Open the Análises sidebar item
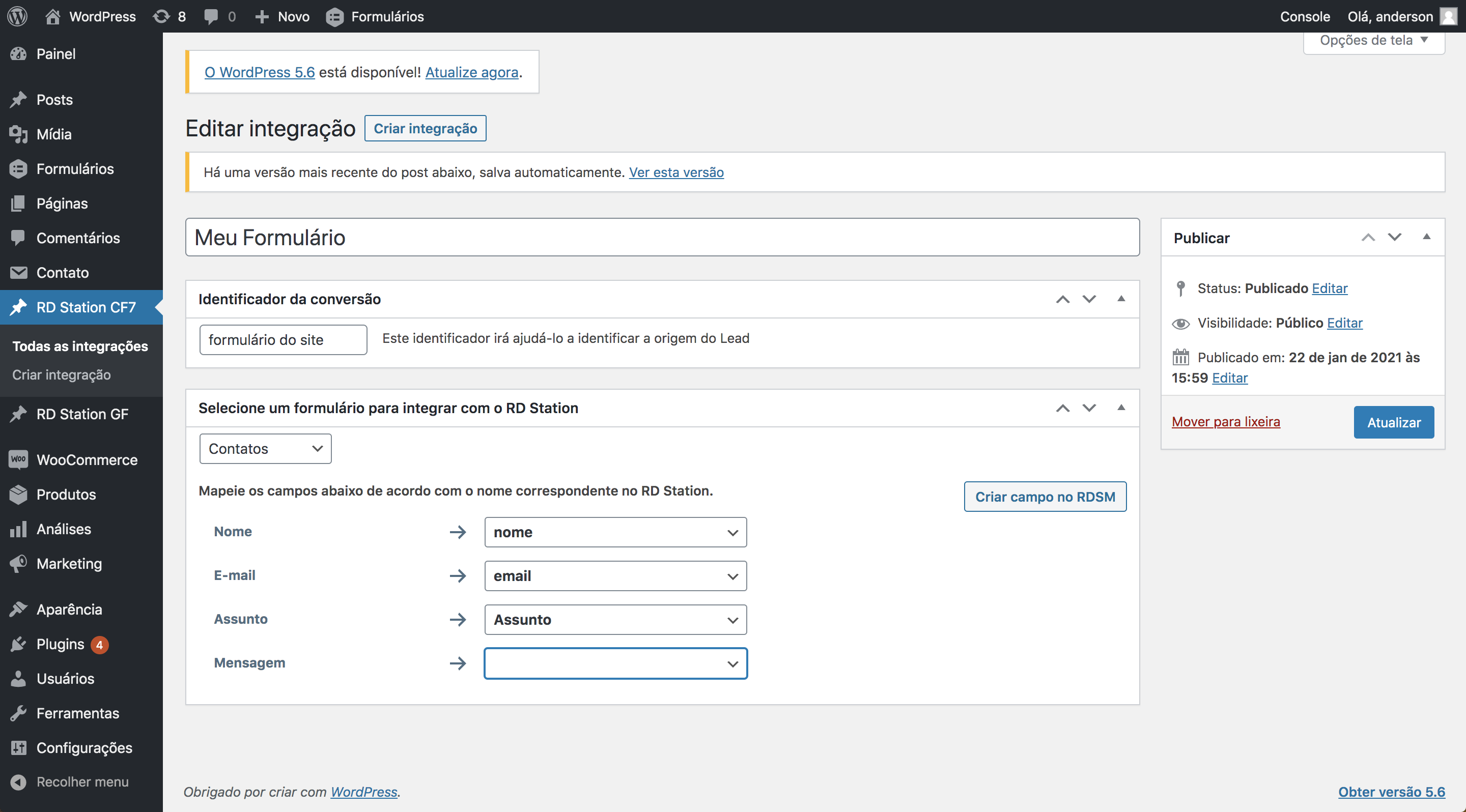 point(63,529)
